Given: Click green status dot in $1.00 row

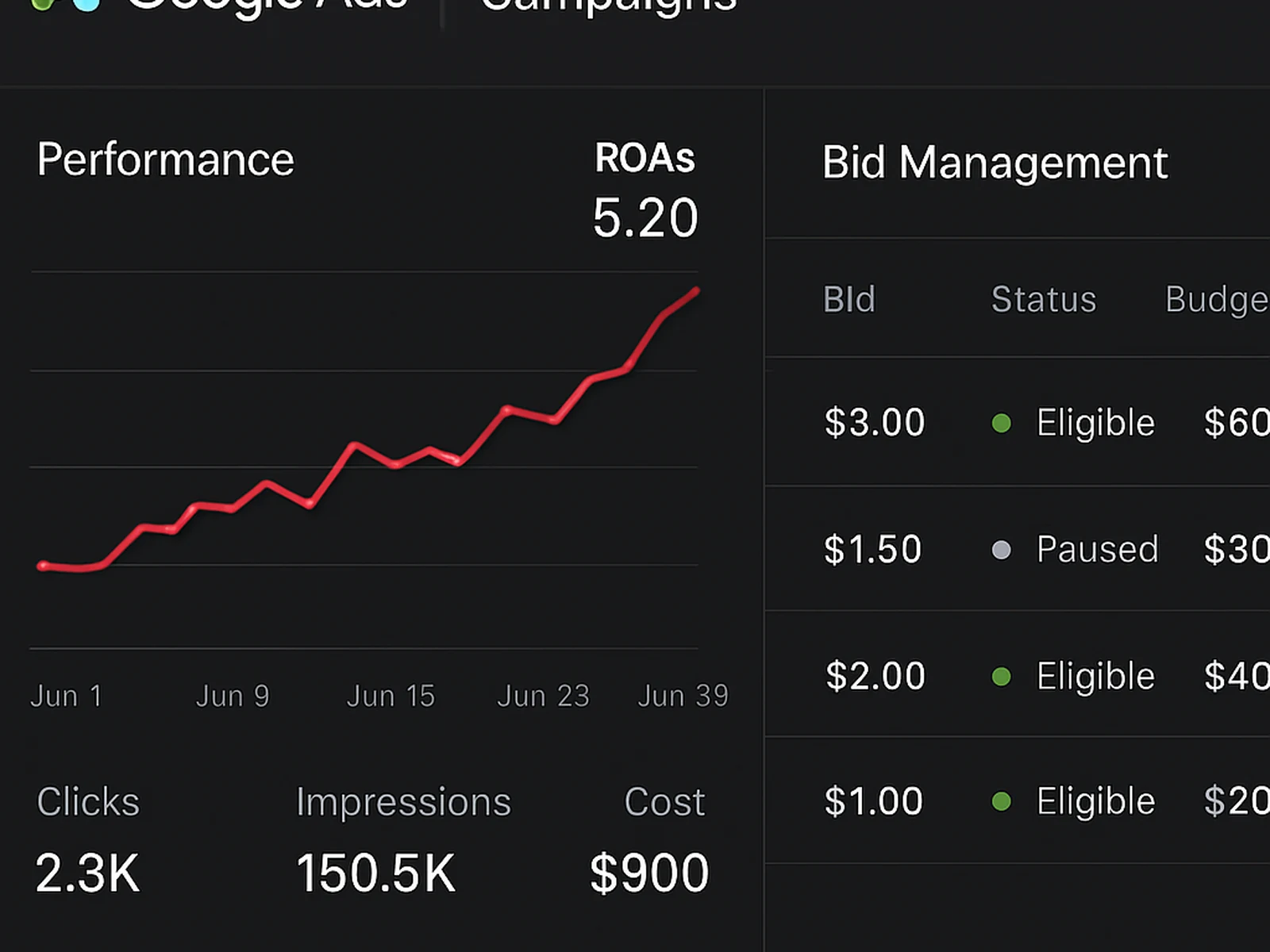Looking at the screenshot, I should tap(1002, 802).
